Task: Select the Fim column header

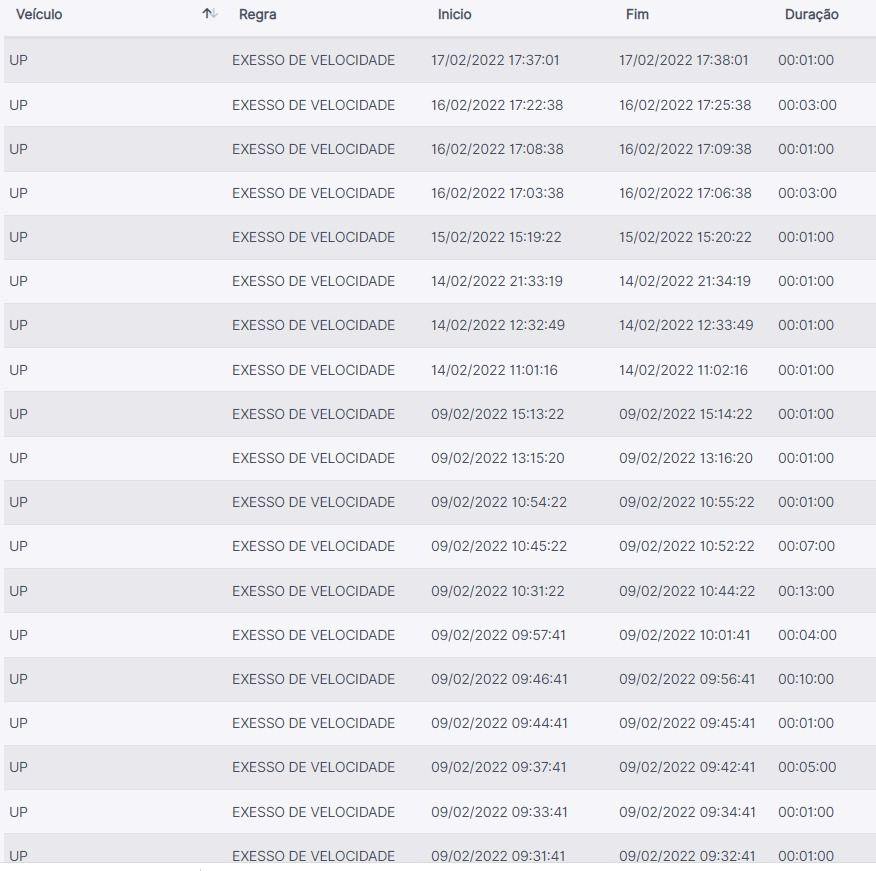Action: click(x=637, y=15)
